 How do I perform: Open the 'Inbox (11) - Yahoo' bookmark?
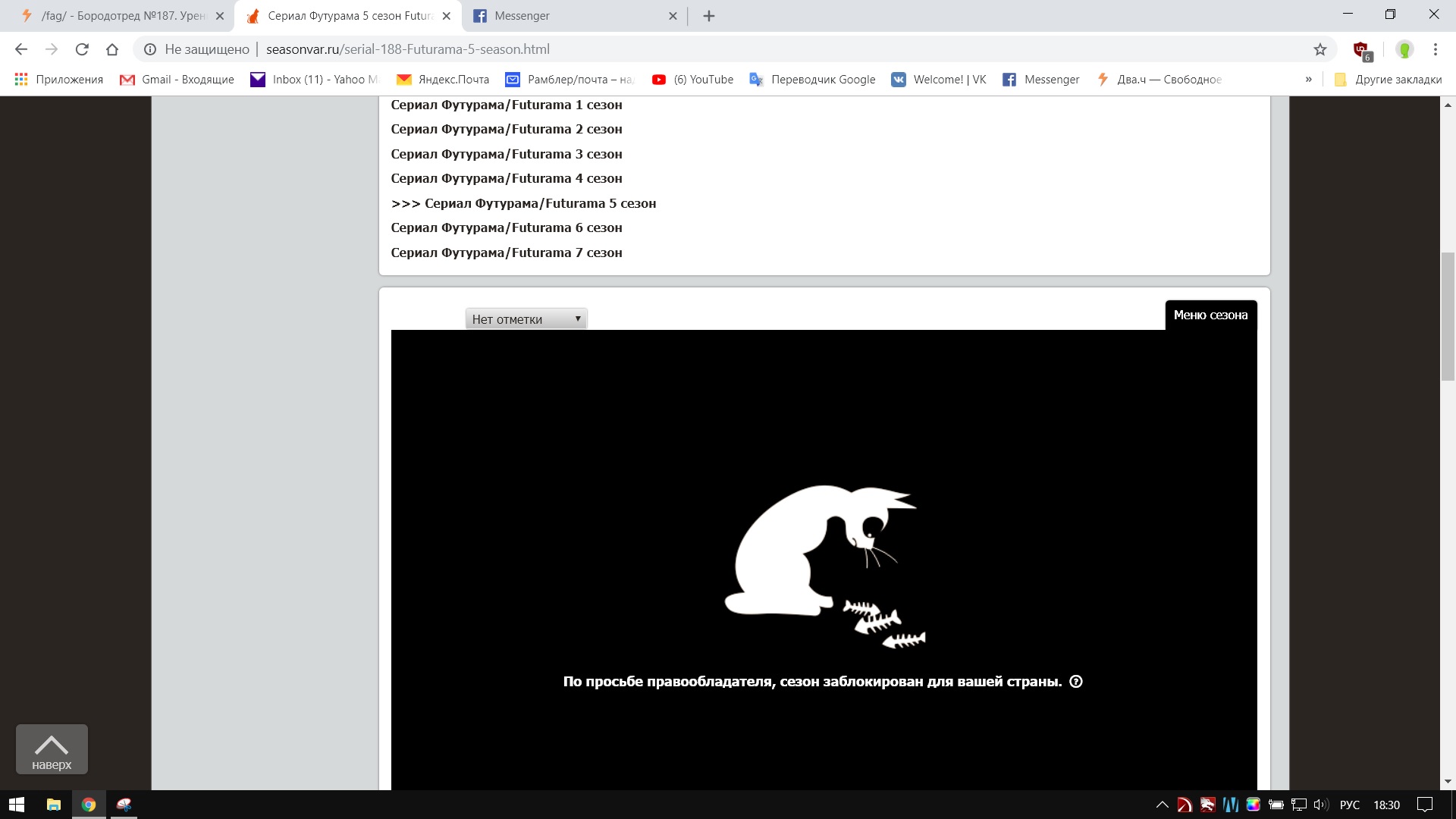tap(315, 80)
